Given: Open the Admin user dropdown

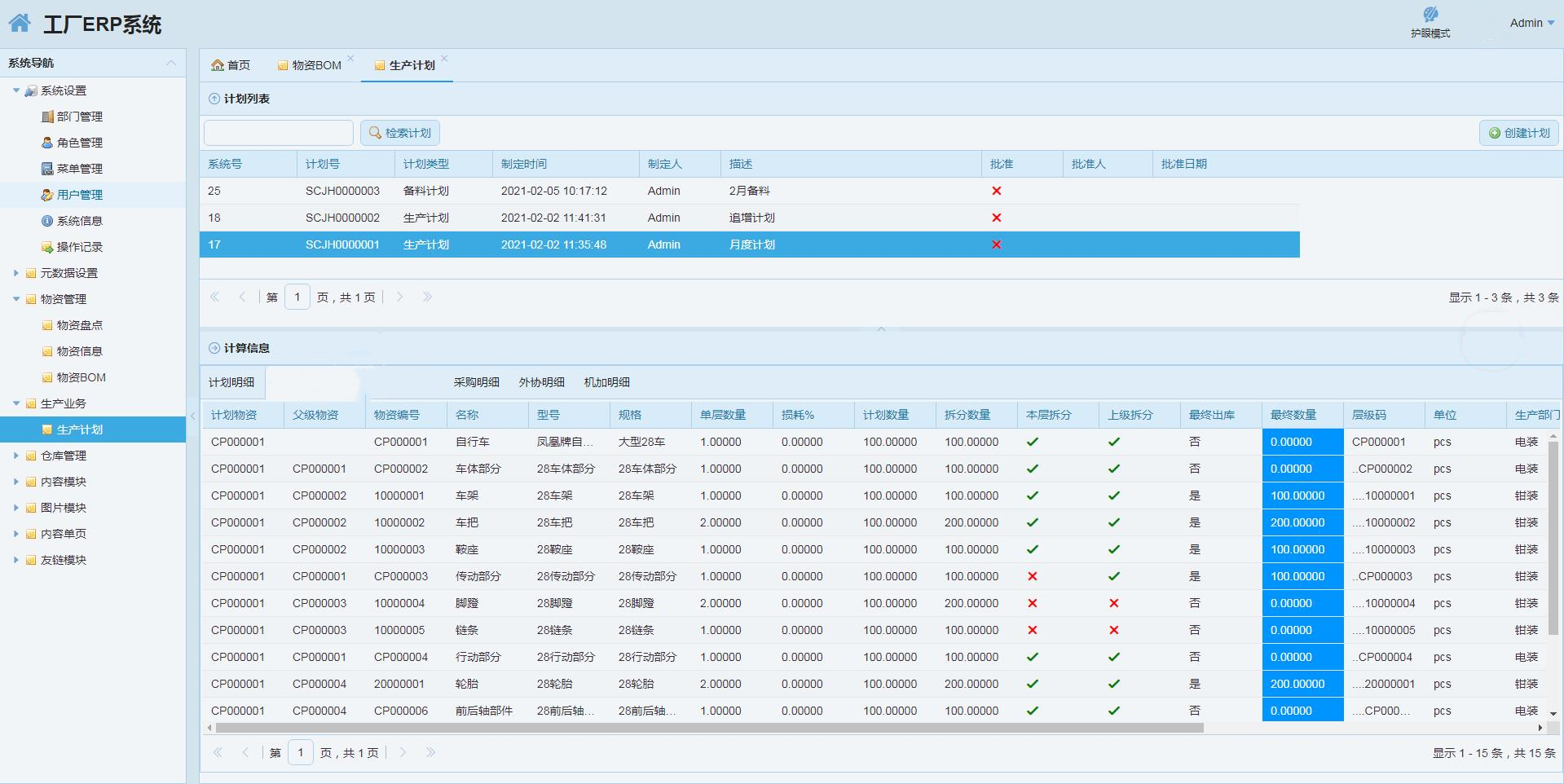Looking at the screenshot, I should click(1532, 23).
